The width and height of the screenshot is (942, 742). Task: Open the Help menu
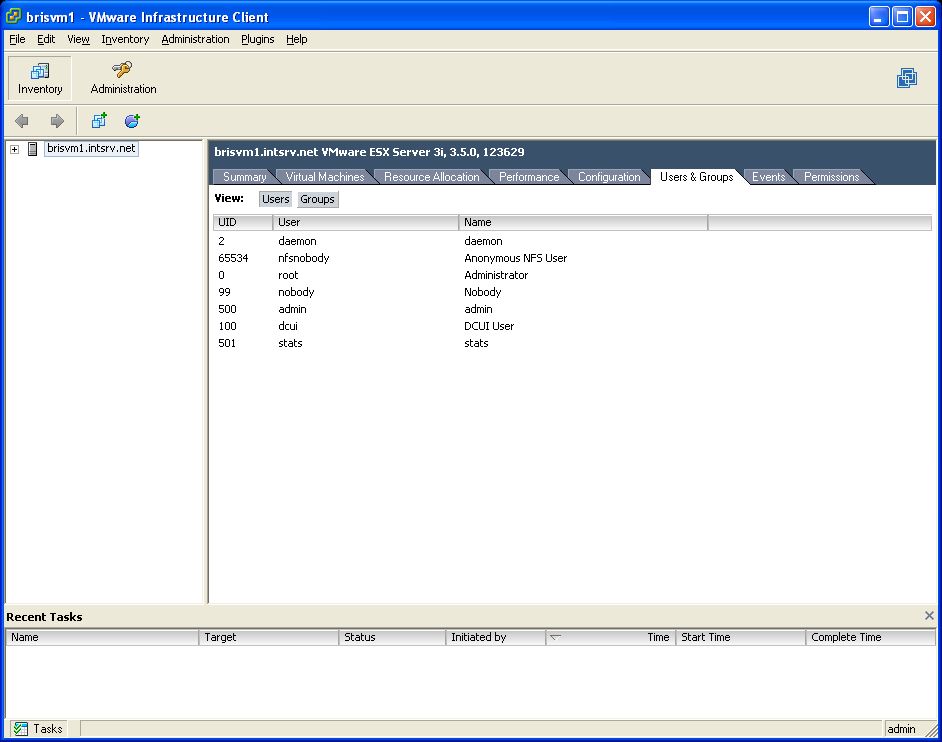coord(297,39)
